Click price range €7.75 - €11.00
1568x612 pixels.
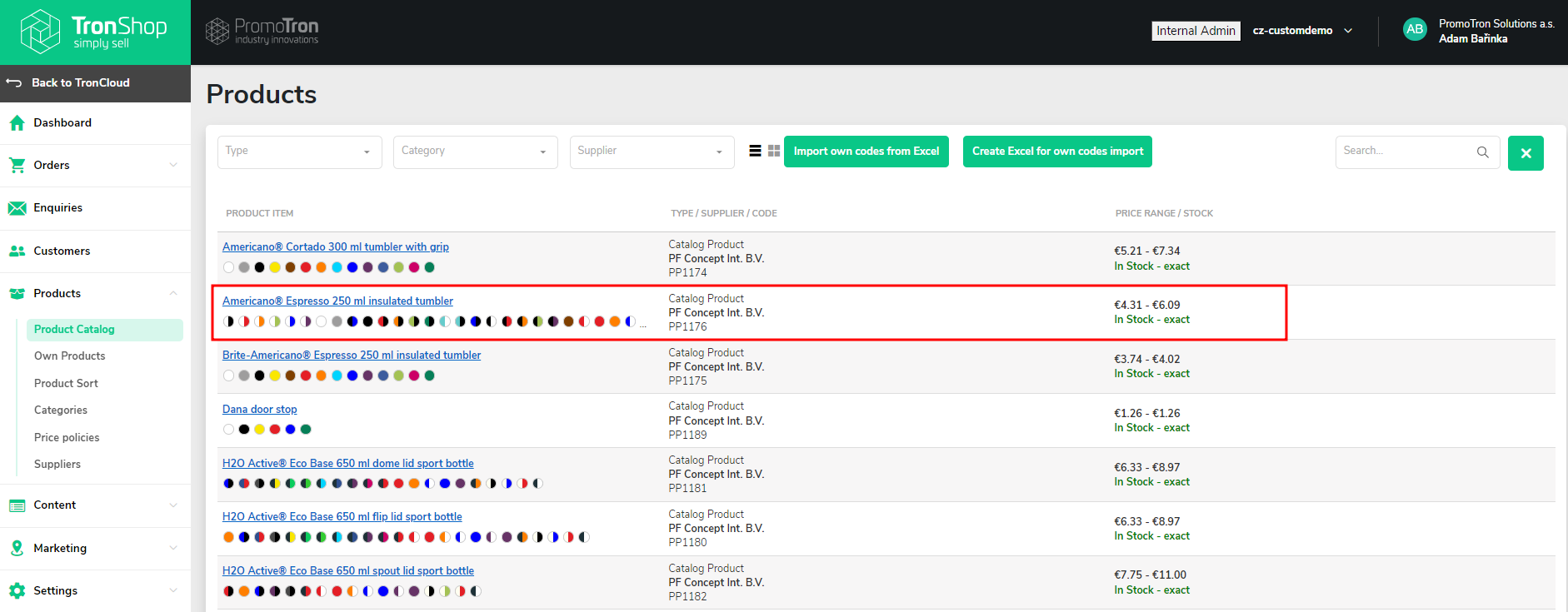(x=1151, y=575)
